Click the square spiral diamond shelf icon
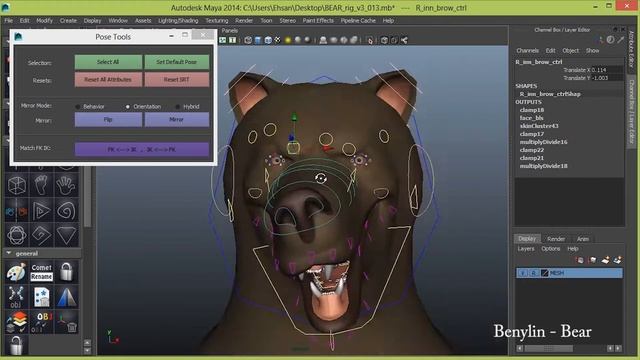 42,235
